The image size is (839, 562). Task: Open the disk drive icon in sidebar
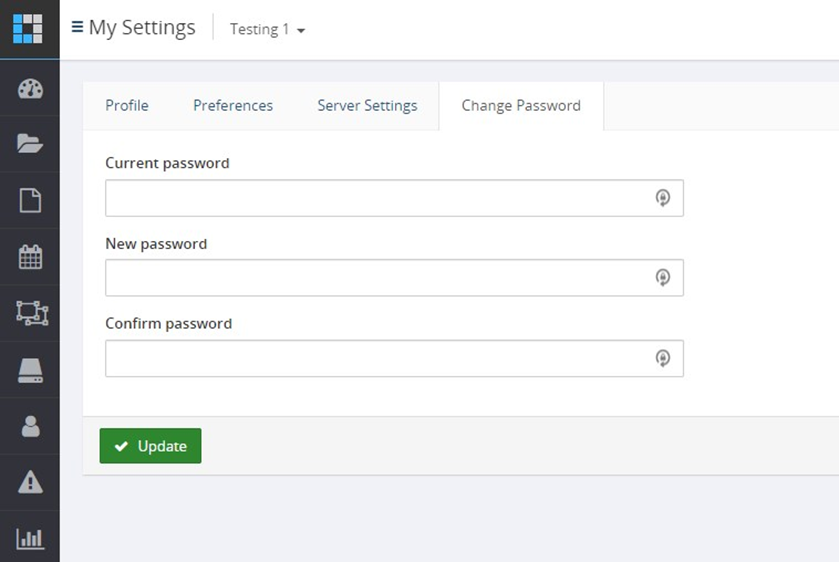click(x=30, y=370)
